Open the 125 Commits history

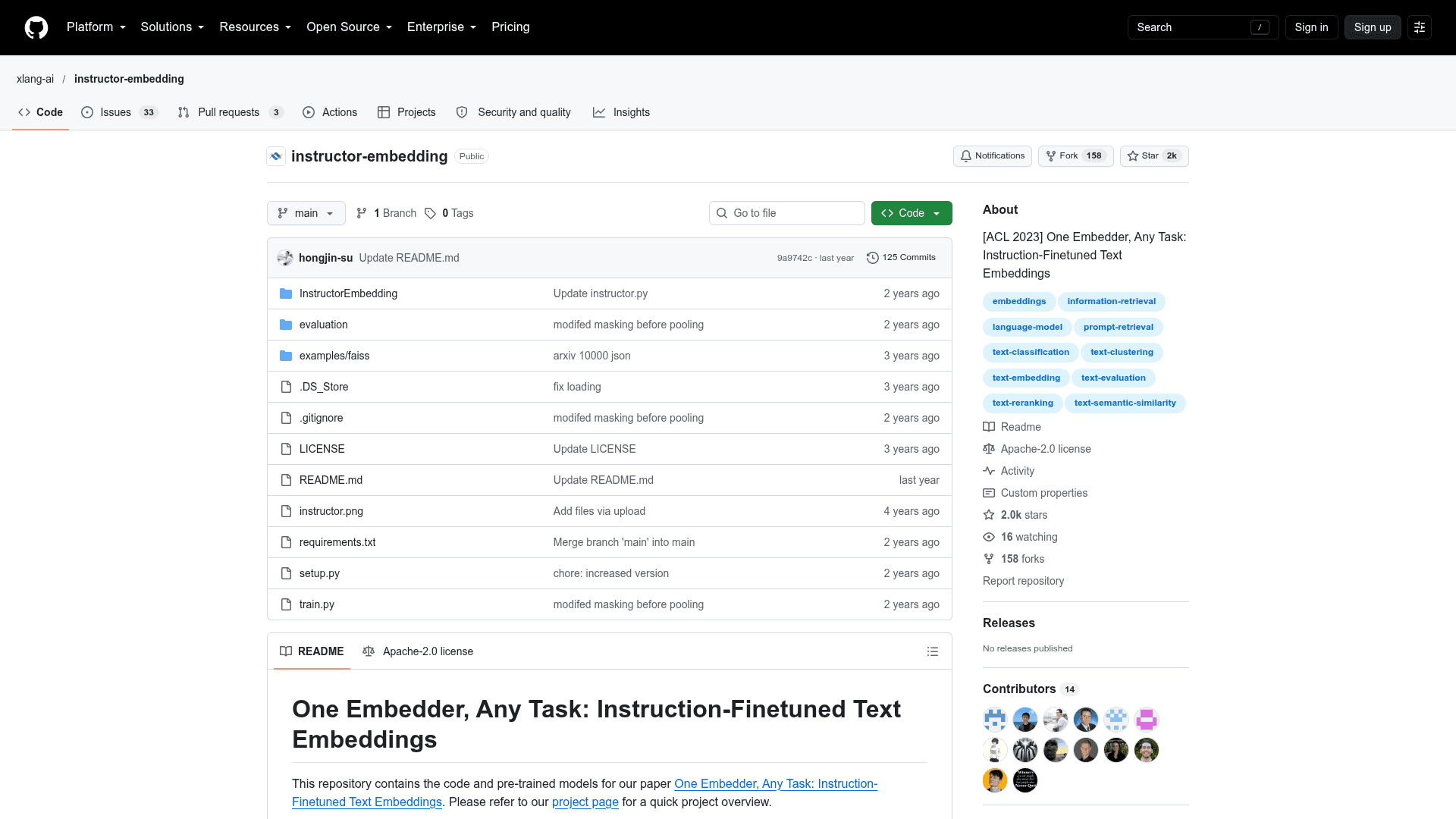click(901, 258)
